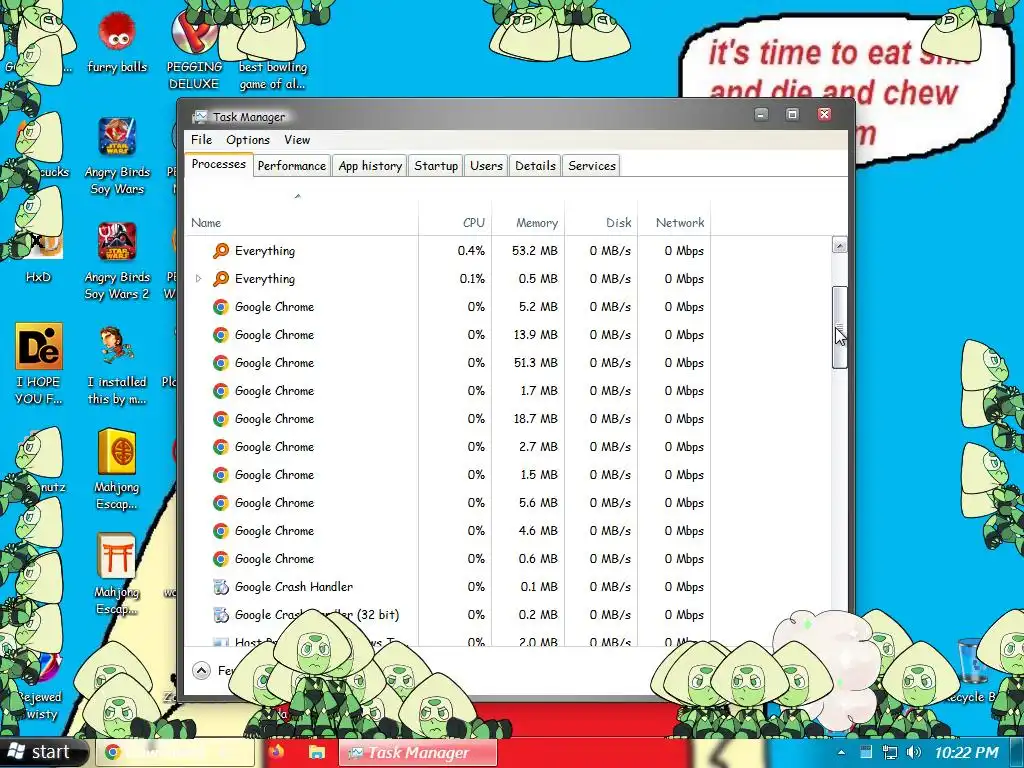
Task: Switch to the Users tab
Action: [486, 166]
